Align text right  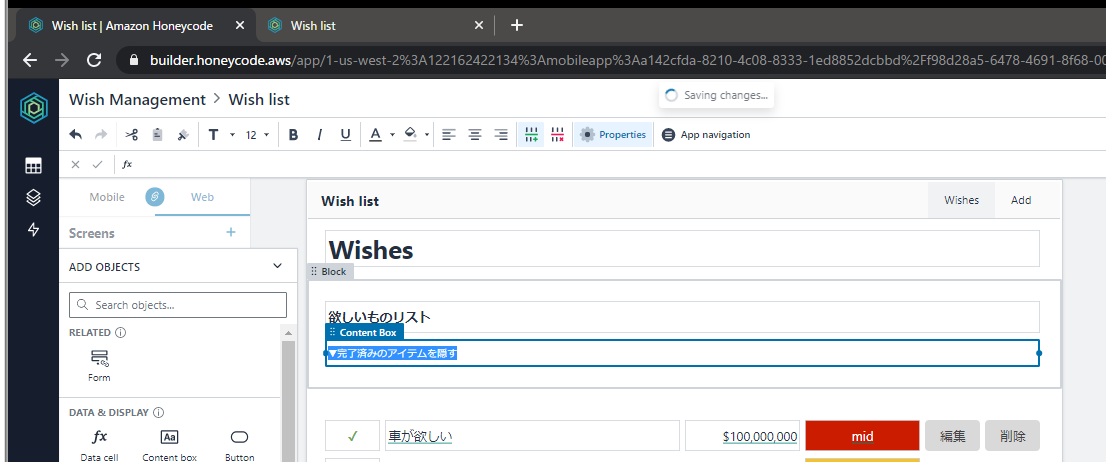(501, 135)
